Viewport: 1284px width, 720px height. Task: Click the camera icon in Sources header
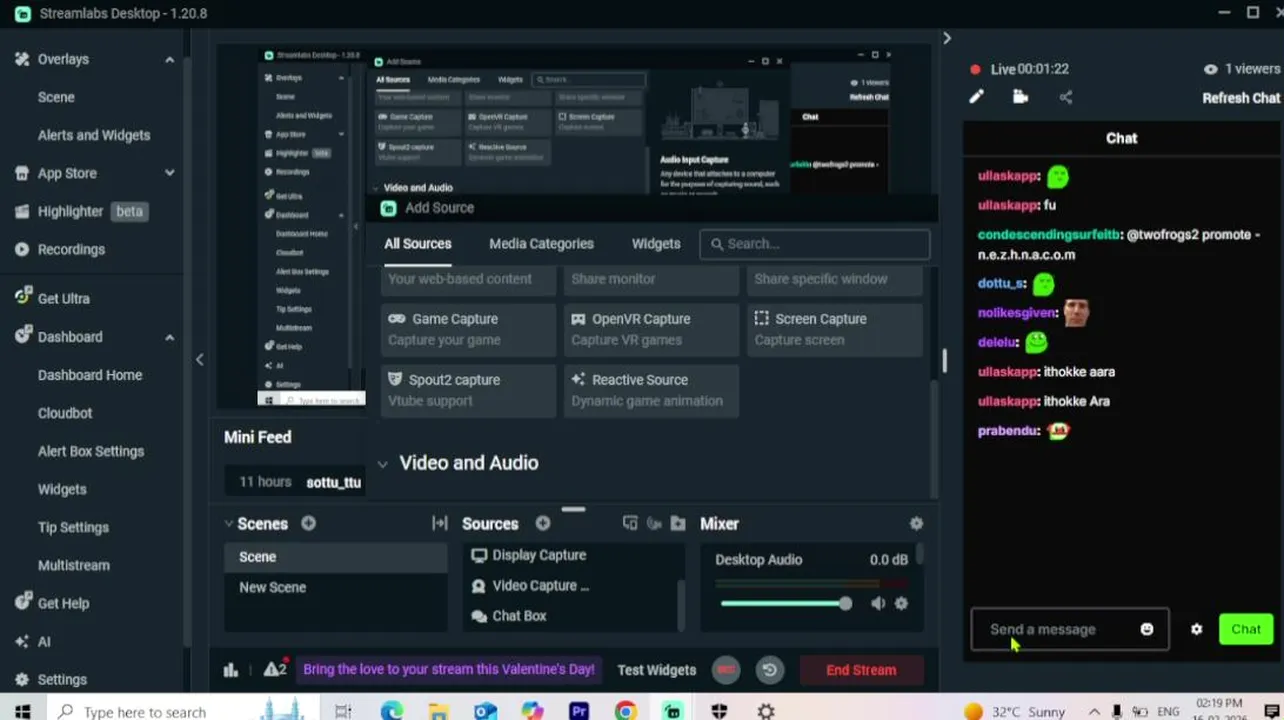coord(654,523)
